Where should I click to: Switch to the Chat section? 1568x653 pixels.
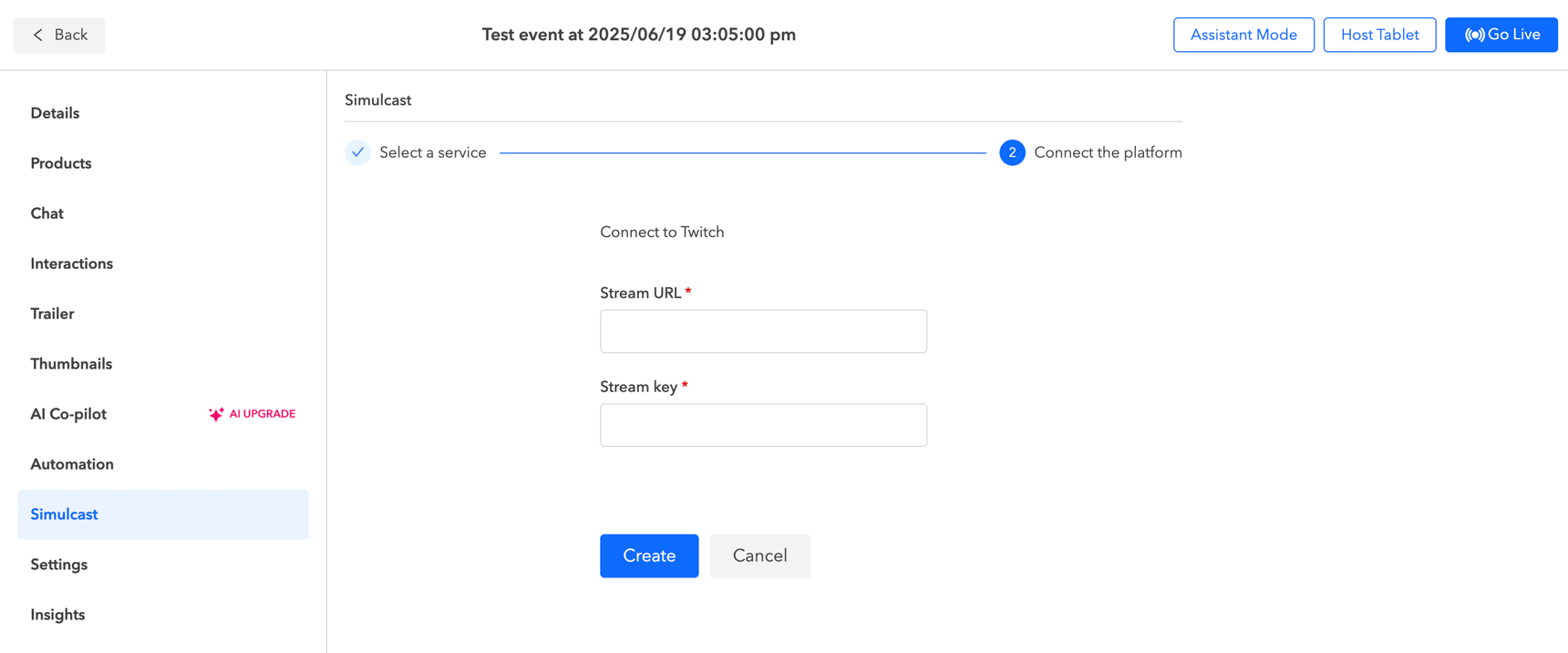tap(47, 213)
